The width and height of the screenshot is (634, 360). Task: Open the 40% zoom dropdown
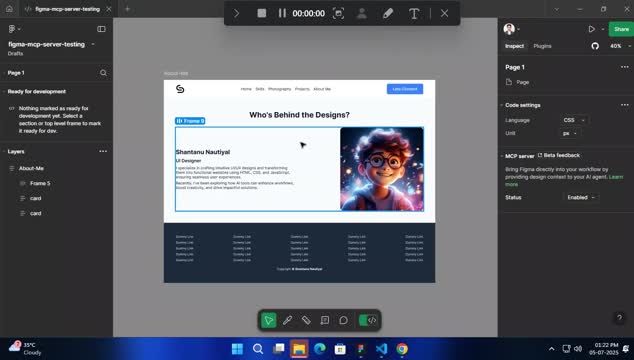point(620,46)
